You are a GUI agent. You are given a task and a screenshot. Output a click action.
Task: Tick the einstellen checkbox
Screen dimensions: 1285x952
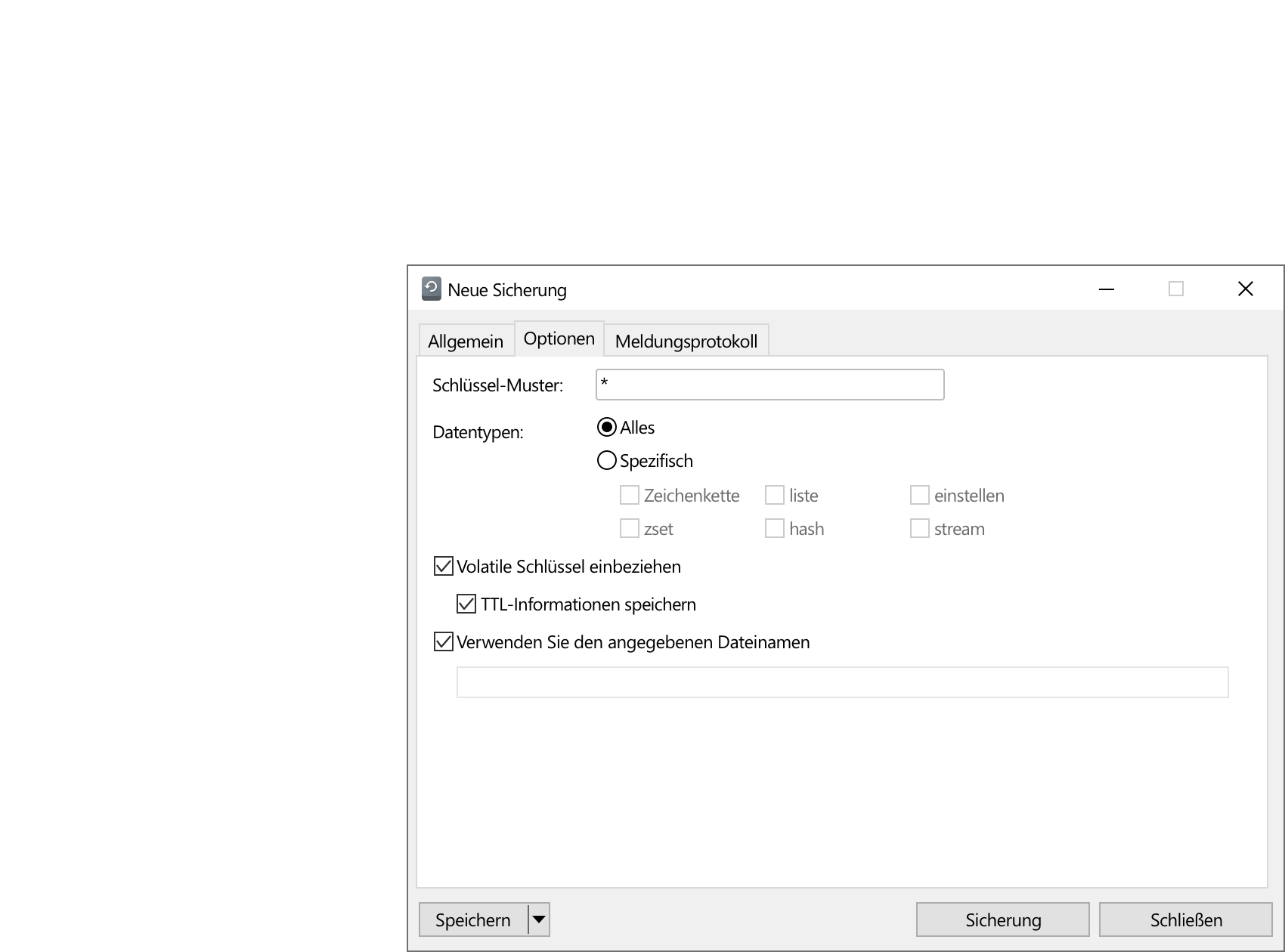pos(920,495)
